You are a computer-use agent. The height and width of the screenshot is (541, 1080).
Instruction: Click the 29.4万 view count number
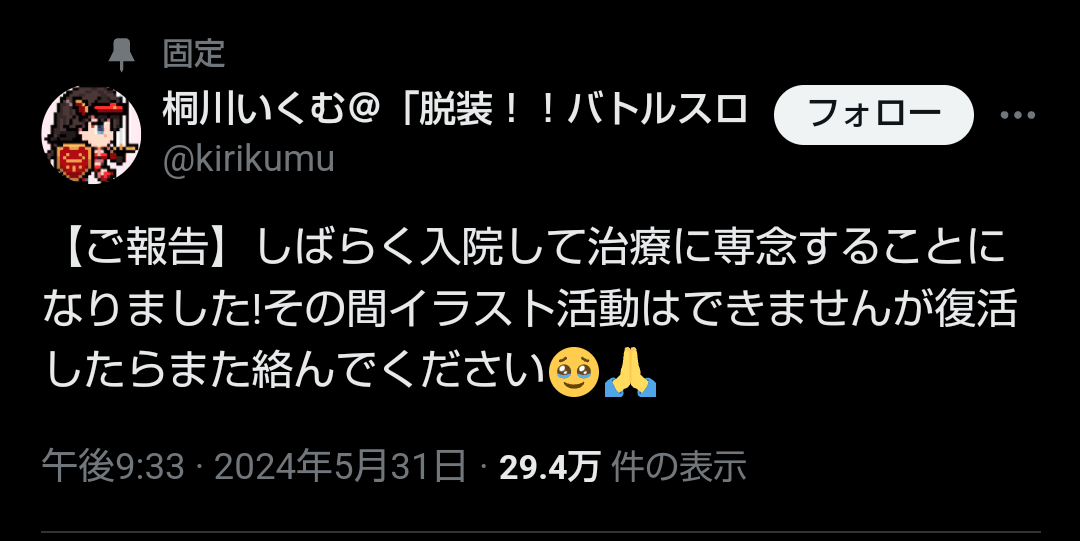550,467
